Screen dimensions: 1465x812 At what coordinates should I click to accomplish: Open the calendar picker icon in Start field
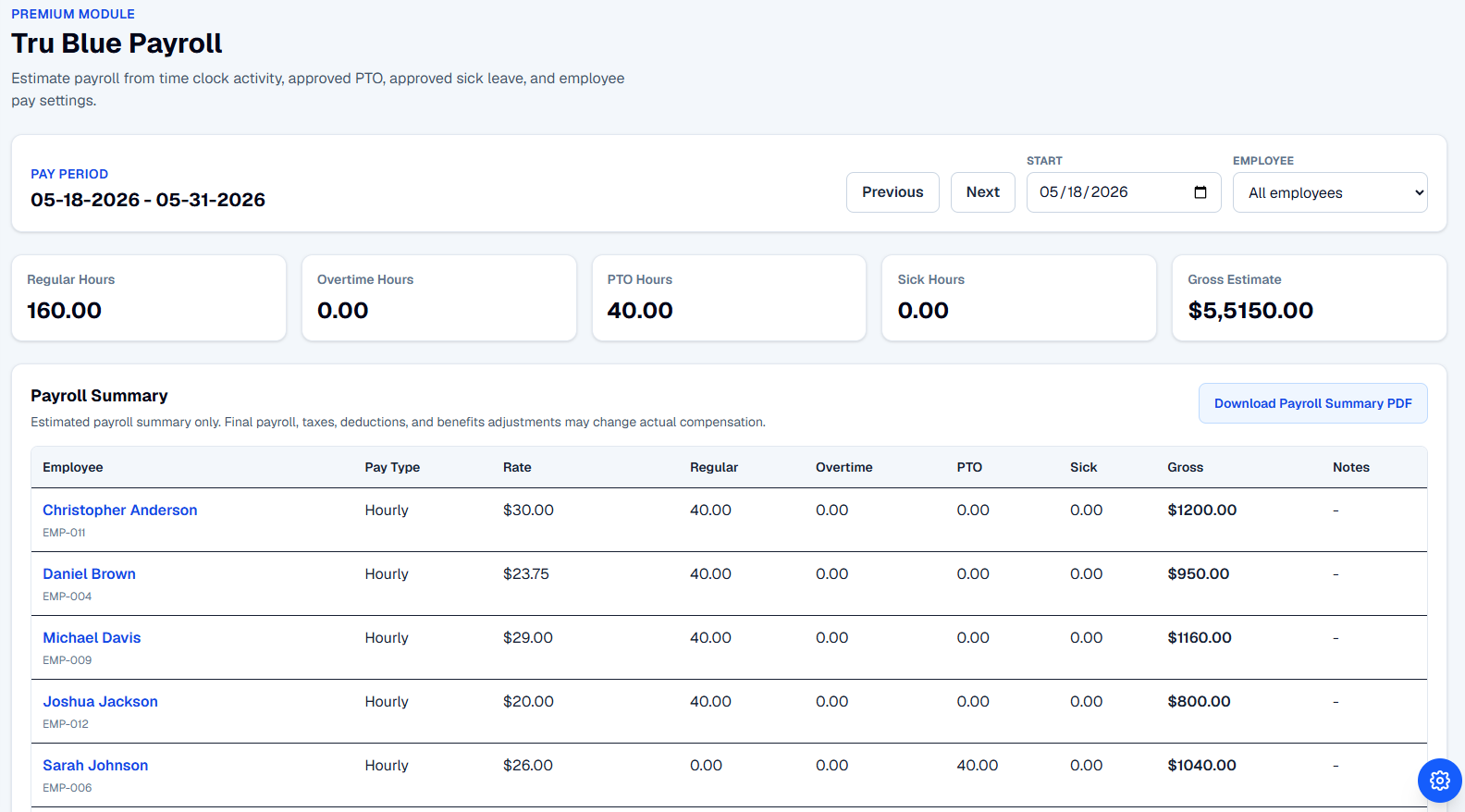1200,192
